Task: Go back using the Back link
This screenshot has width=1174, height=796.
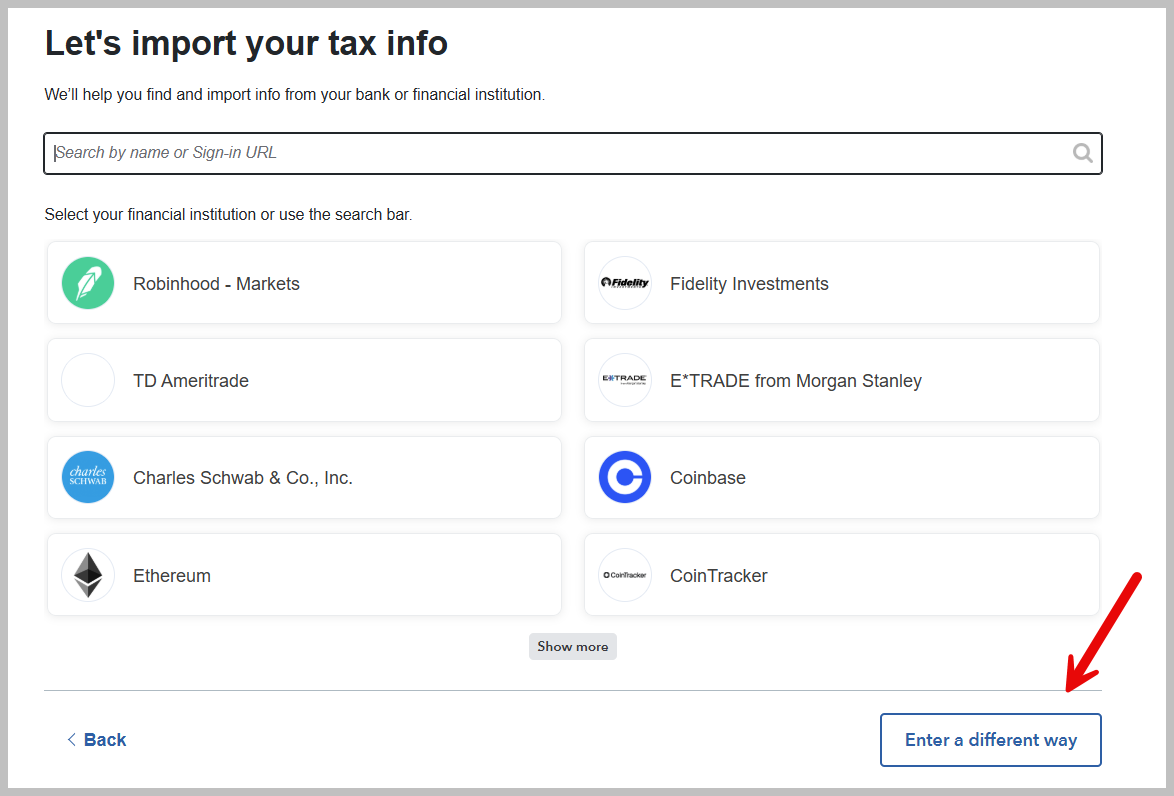Action: click(97, 740)
